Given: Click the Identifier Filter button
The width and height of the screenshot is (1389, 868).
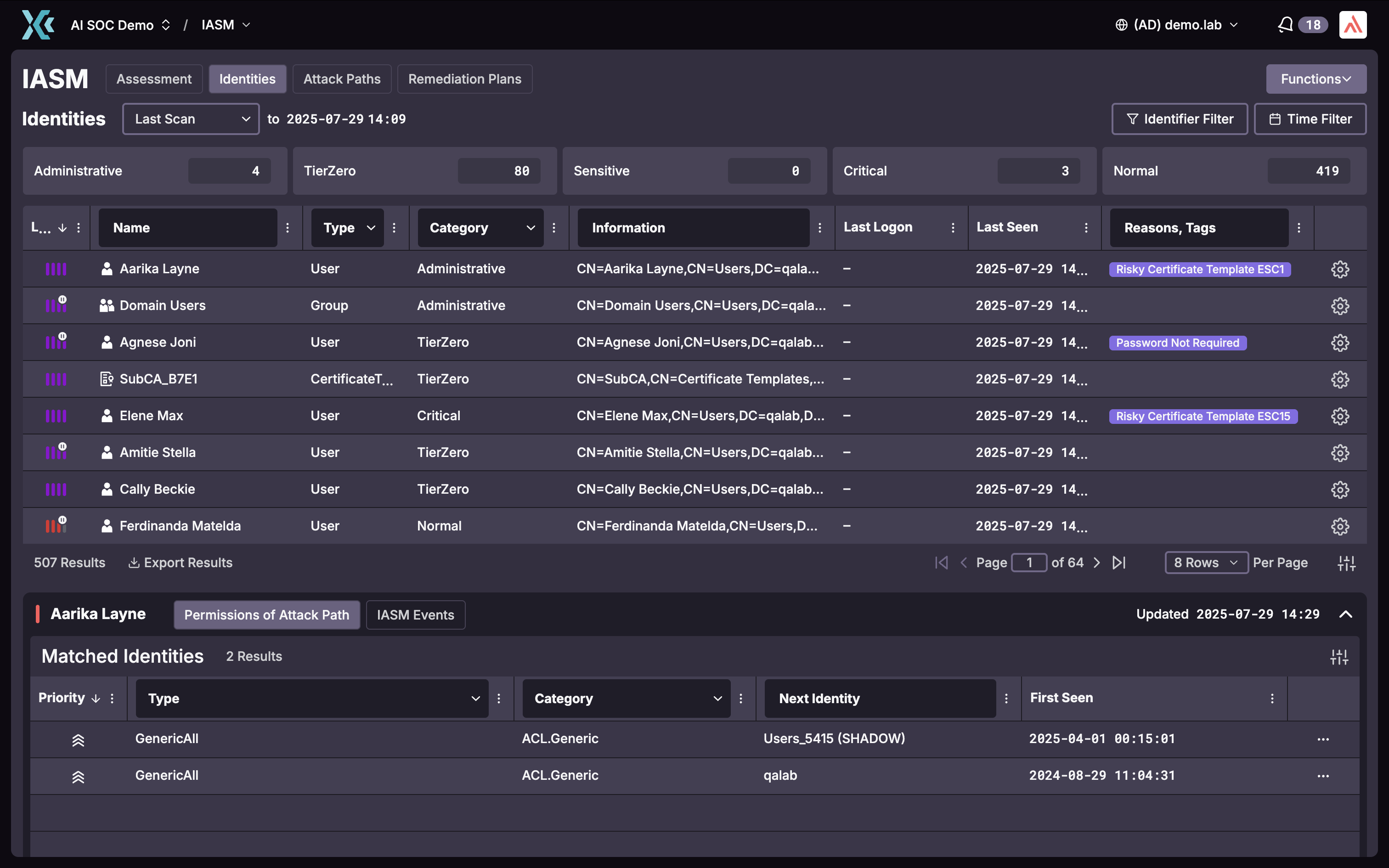Looking at the screenshot, I should tap(1179, 119).
